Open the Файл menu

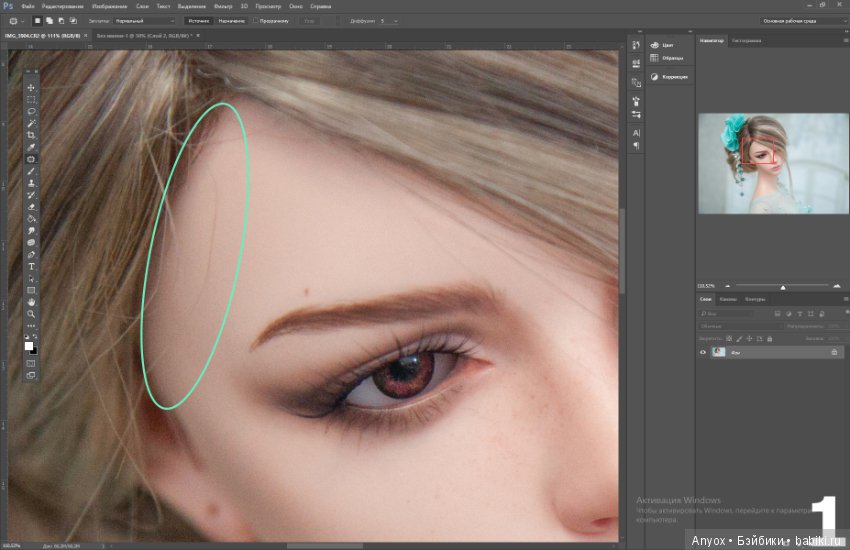tap(28, 7)
